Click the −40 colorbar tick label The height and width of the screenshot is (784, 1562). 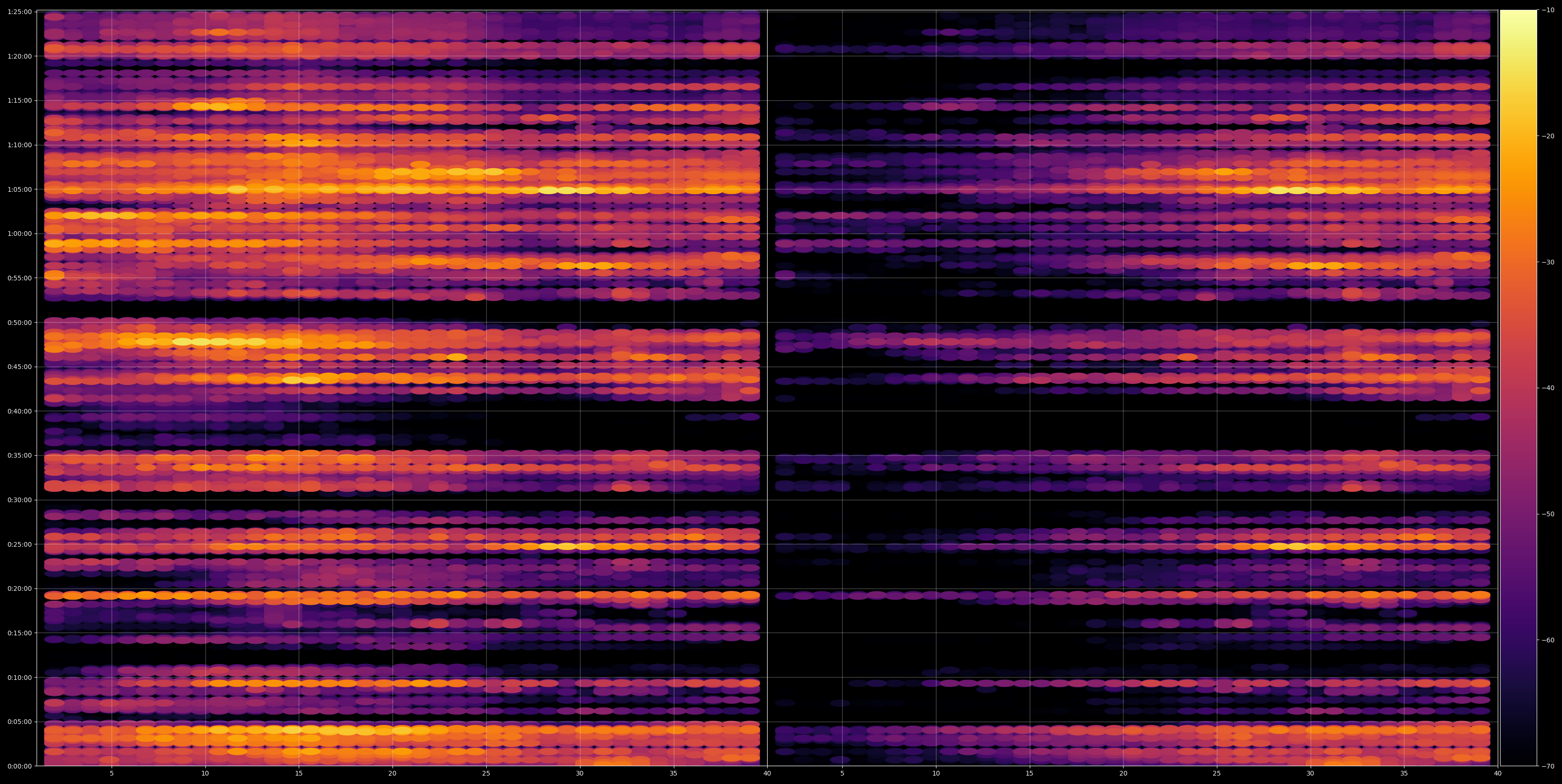1547,388
